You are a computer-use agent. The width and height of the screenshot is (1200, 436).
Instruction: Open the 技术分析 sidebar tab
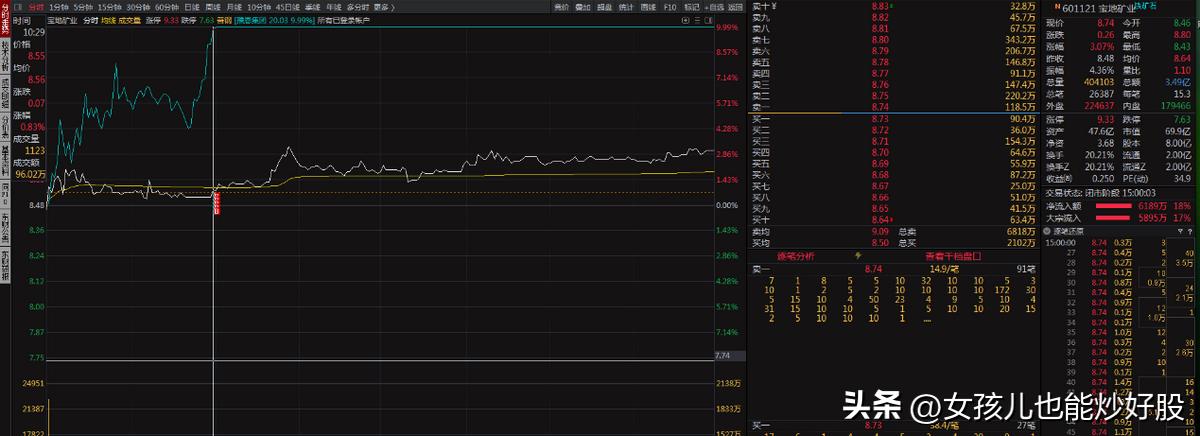(x=5, y=54)
